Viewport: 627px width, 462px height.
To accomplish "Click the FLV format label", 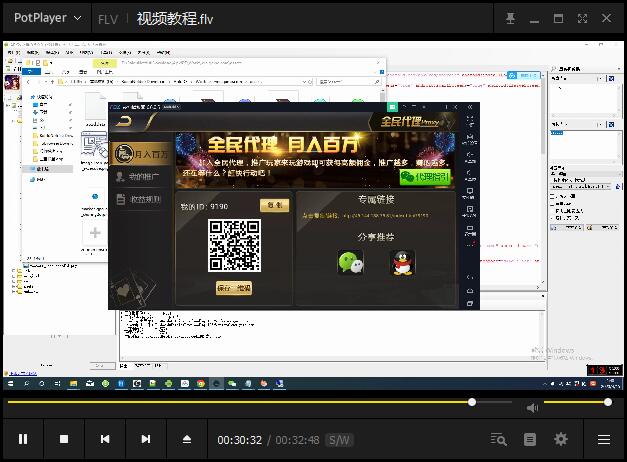I will click(x=108, y=19).
